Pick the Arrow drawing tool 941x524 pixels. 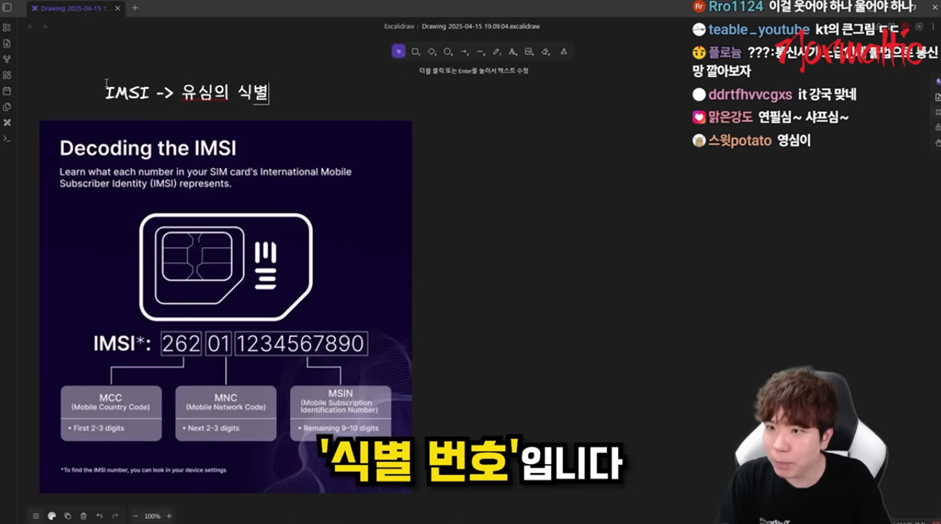pyautogui.click(x=464, y=52)
